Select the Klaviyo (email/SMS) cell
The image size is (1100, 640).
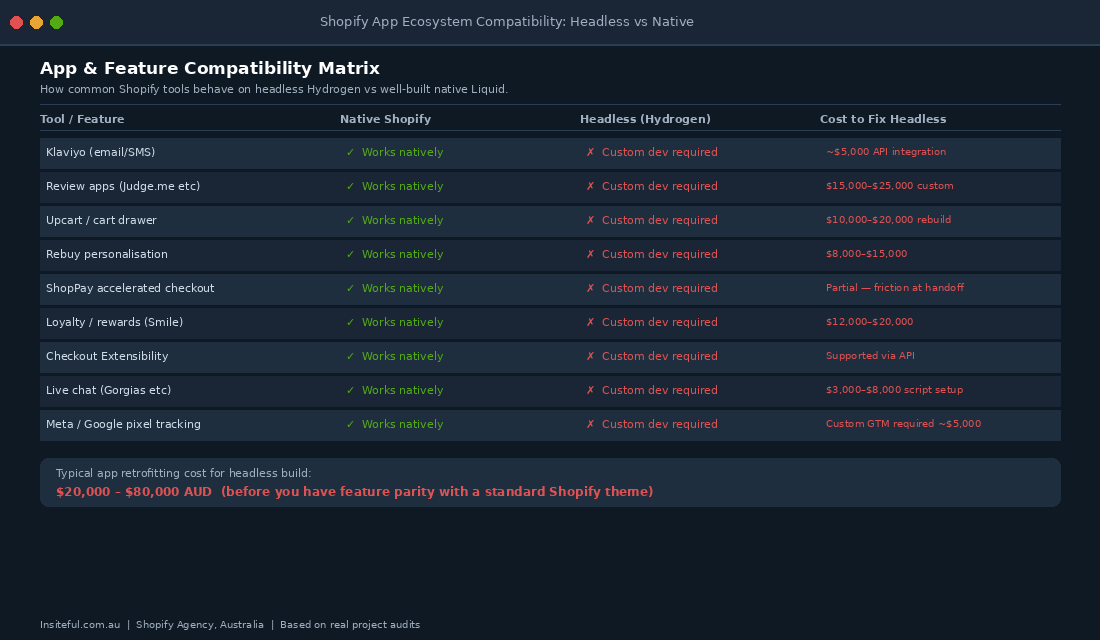(x=100, y=152)
